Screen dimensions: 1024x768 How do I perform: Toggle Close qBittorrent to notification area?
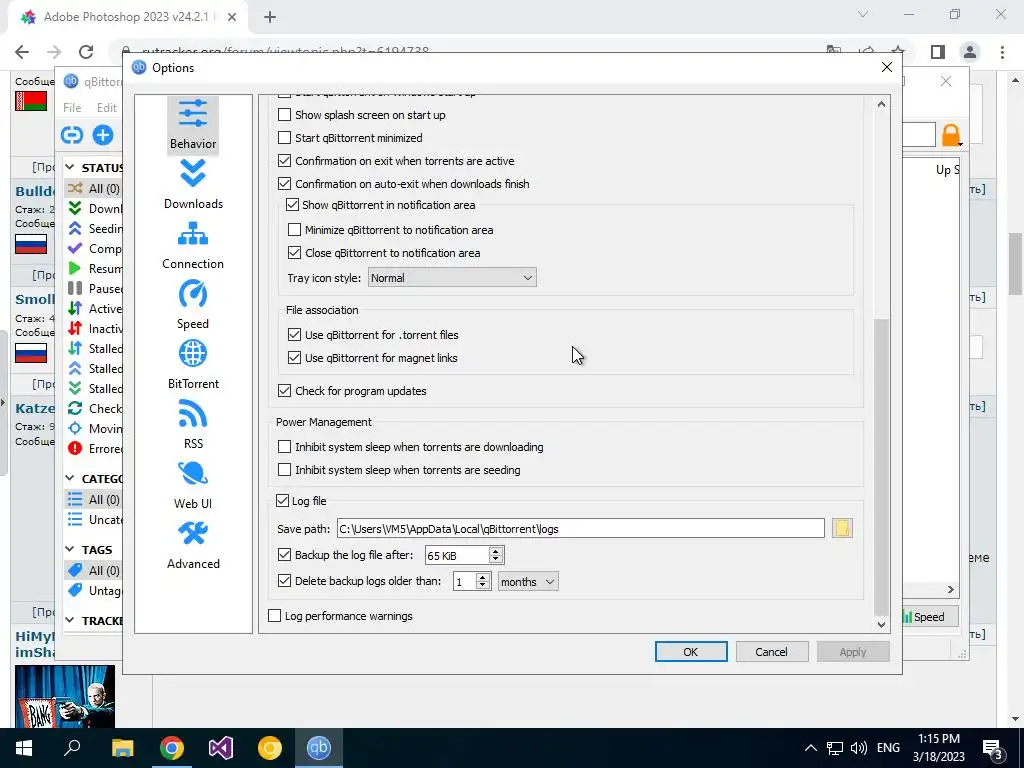[295, 253]
